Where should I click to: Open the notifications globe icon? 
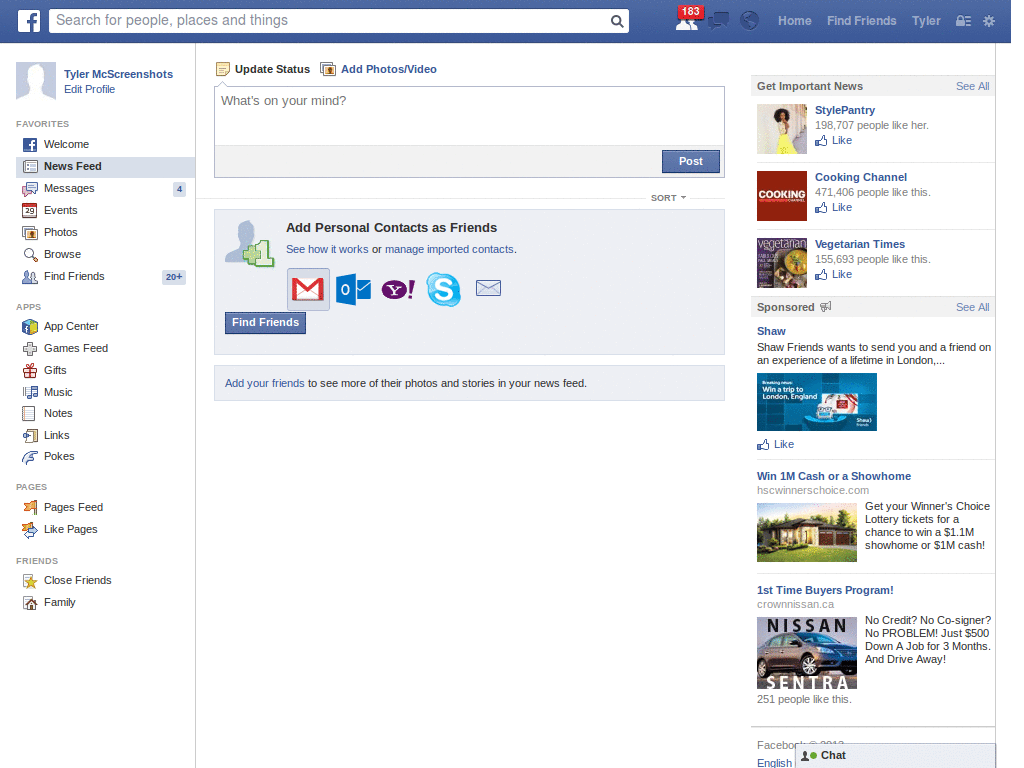[x=749, y=21]
